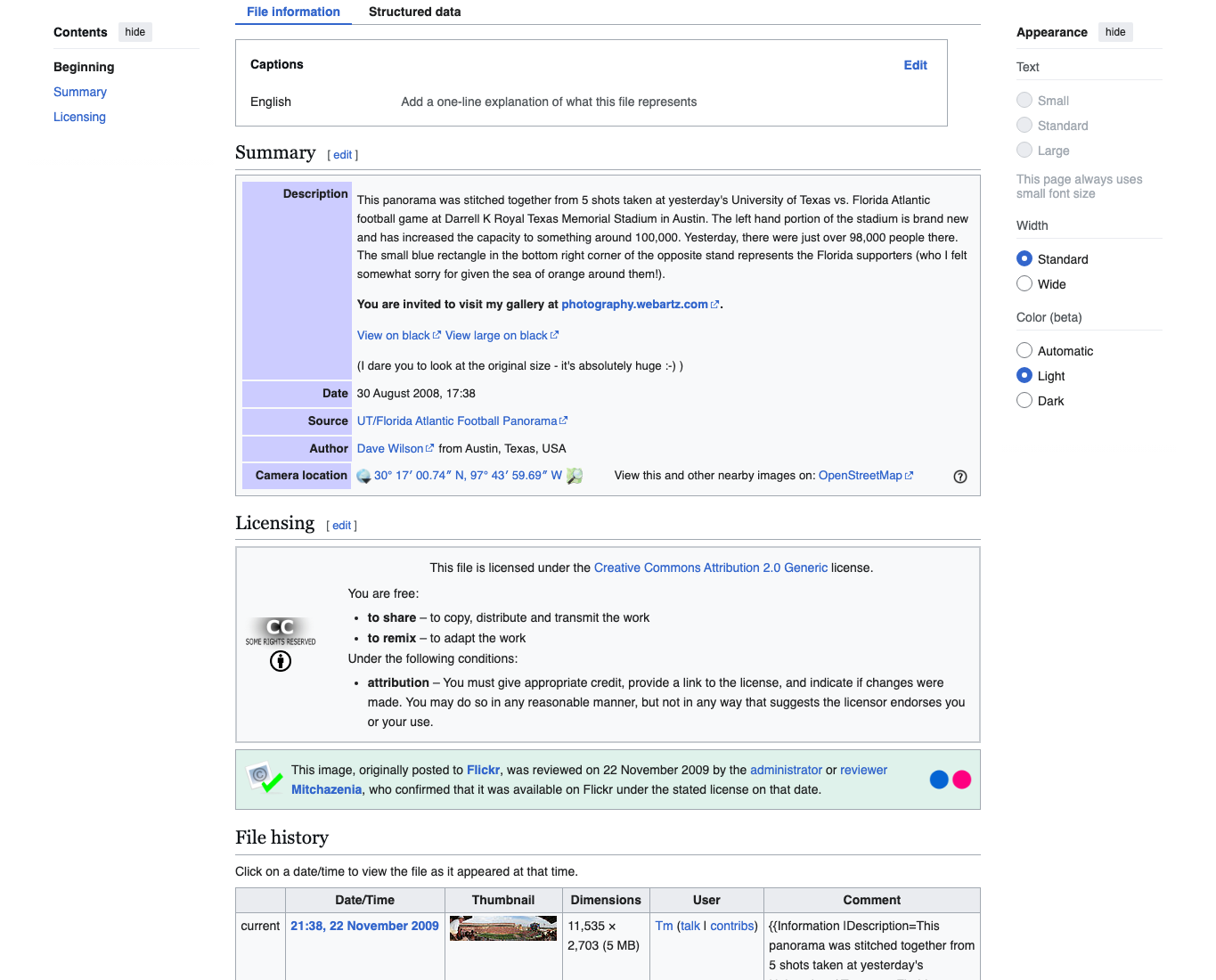This screenshot has height=980, width=1216.
Task: Click the question mark help icon
Action: click(960, 477)
